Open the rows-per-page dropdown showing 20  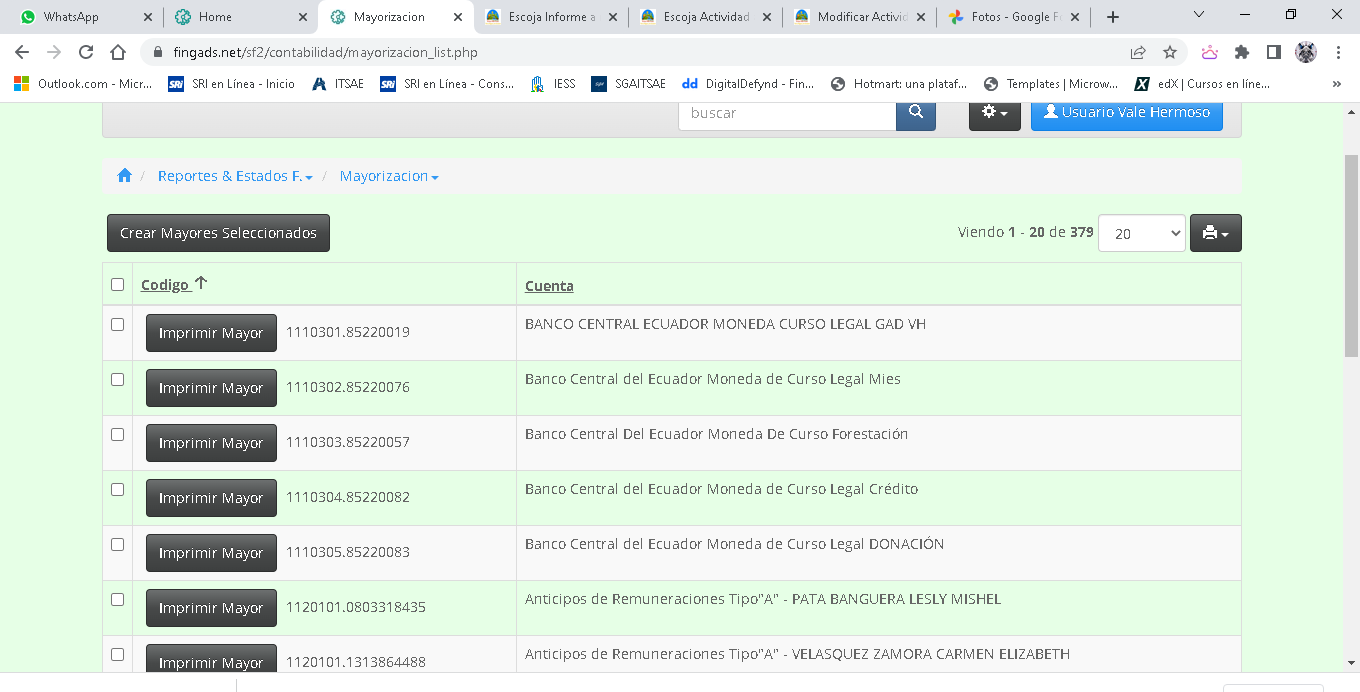(x=1141, y=233)
